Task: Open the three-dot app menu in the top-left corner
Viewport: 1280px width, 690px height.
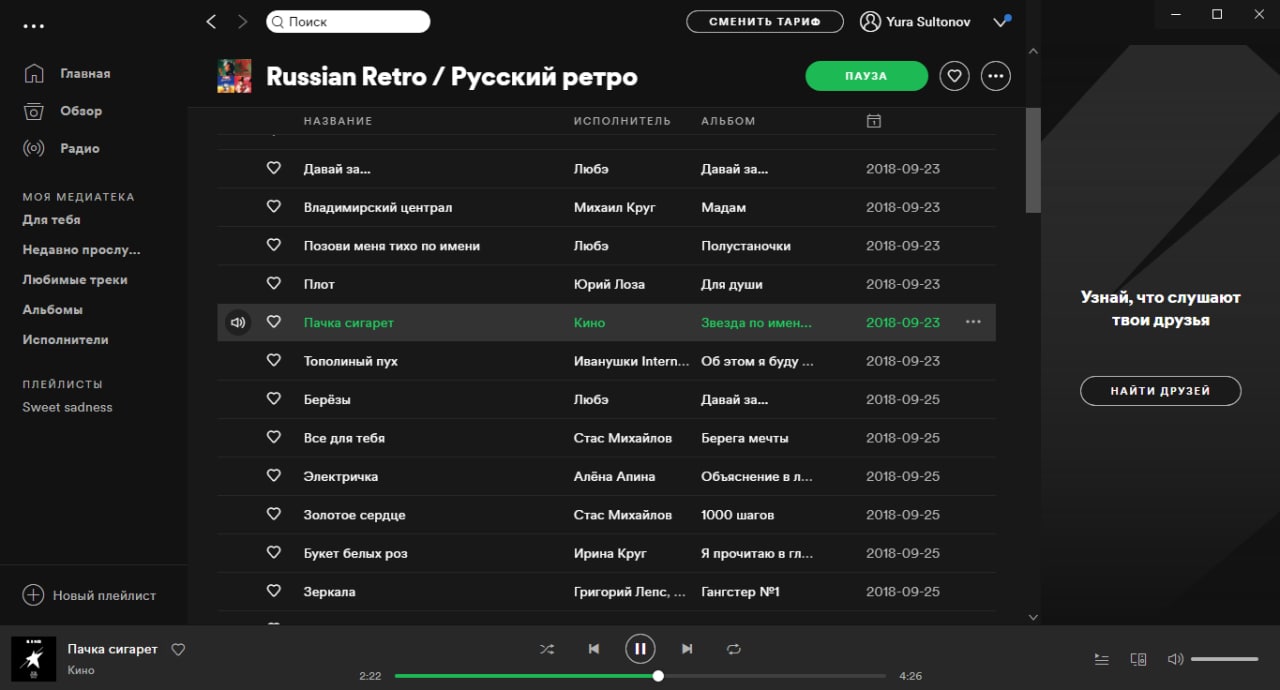Action: pos(34,25)
